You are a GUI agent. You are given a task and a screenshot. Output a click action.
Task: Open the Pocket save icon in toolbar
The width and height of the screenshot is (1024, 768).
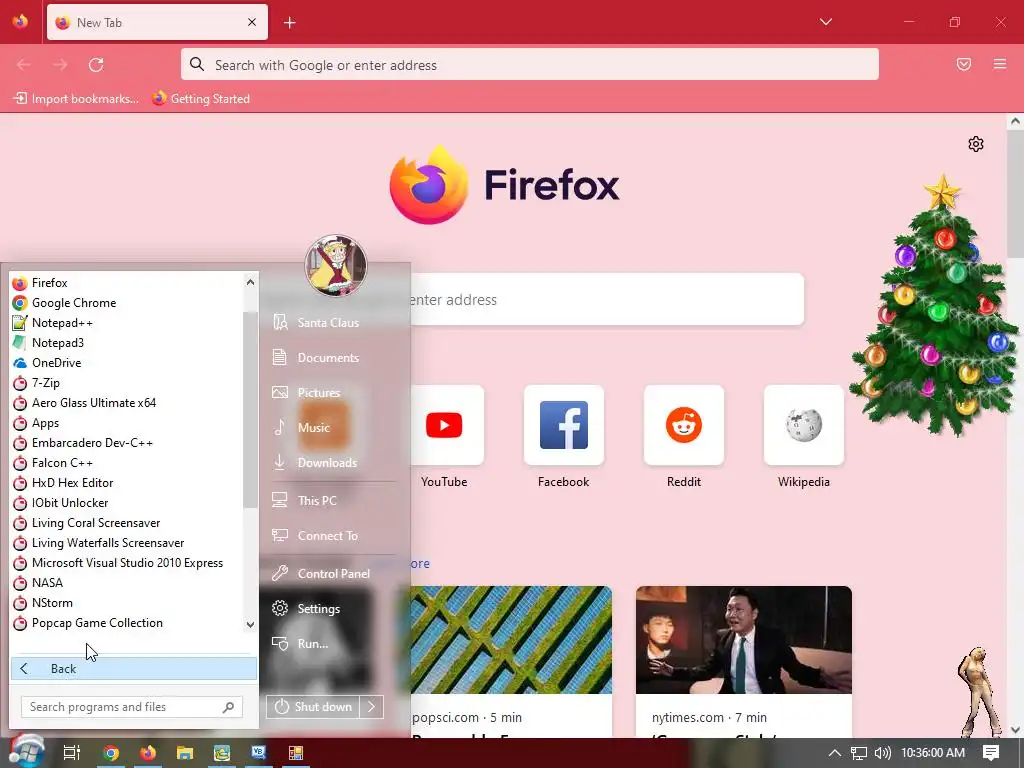pos(964,64)
